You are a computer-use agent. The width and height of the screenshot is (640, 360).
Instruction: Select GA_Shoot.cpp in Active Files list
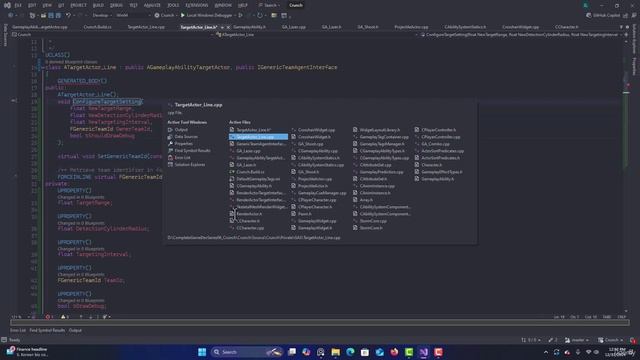[x=307, y=144]
